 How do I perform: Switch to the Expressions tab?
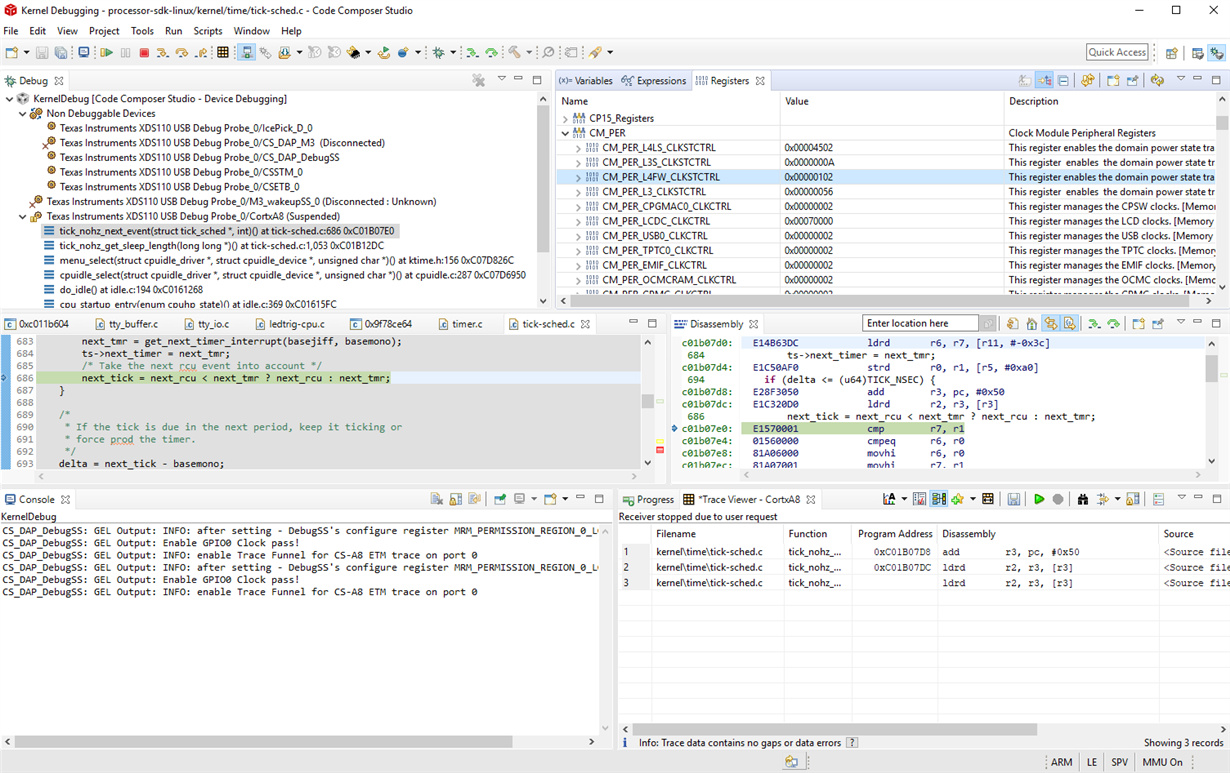(654, 81)
